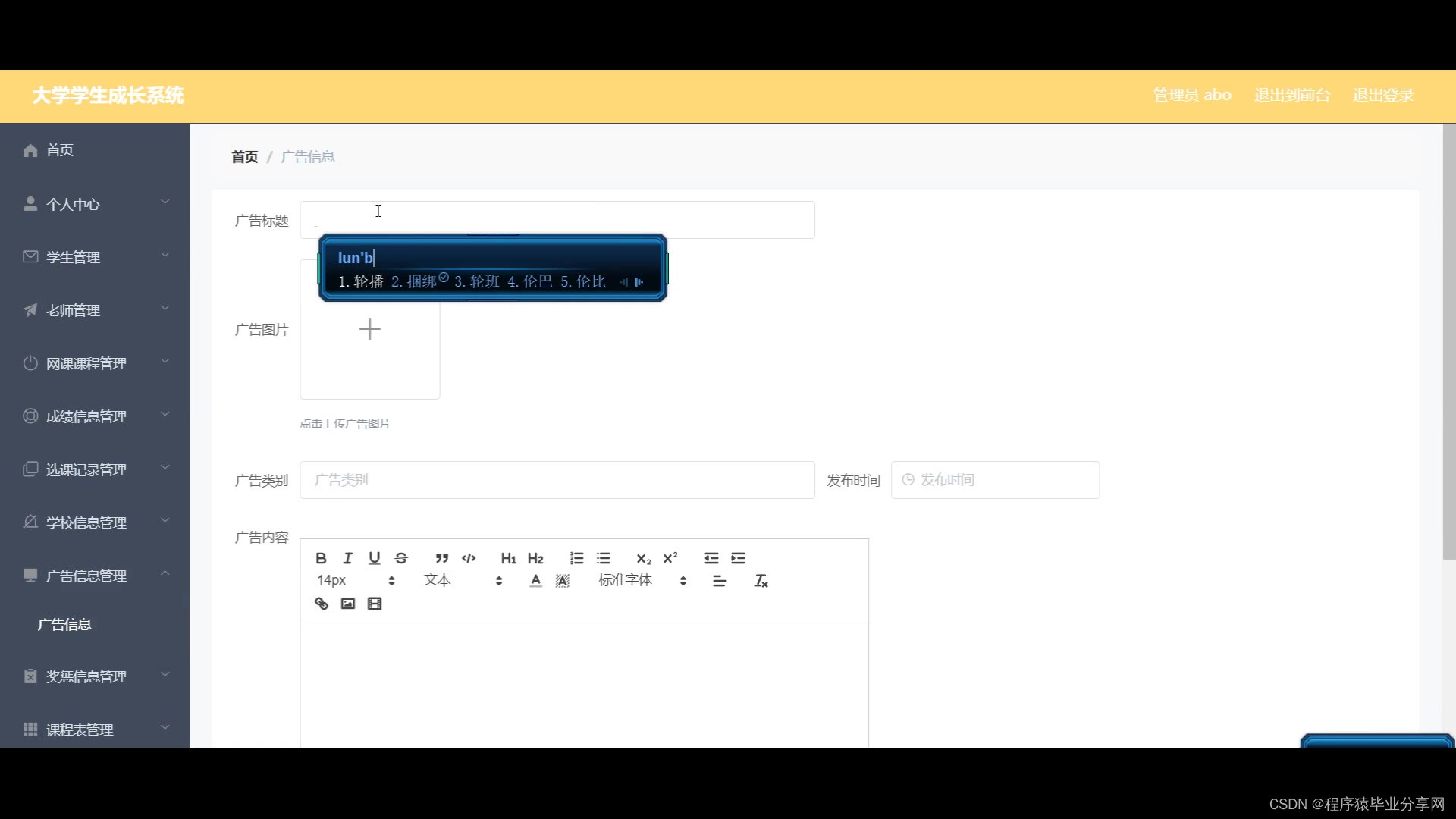Viewport: 1456px width, 819px height.
Task: Insert a blockquote in editor
Action: (x=441, y=558)
